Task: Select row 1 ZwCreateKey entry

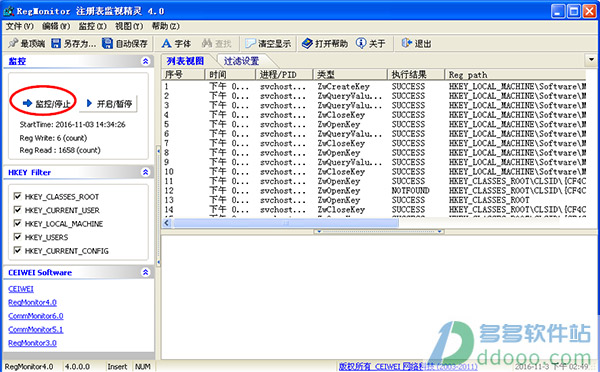Action: pyautogui.click(x=374, y=86)
